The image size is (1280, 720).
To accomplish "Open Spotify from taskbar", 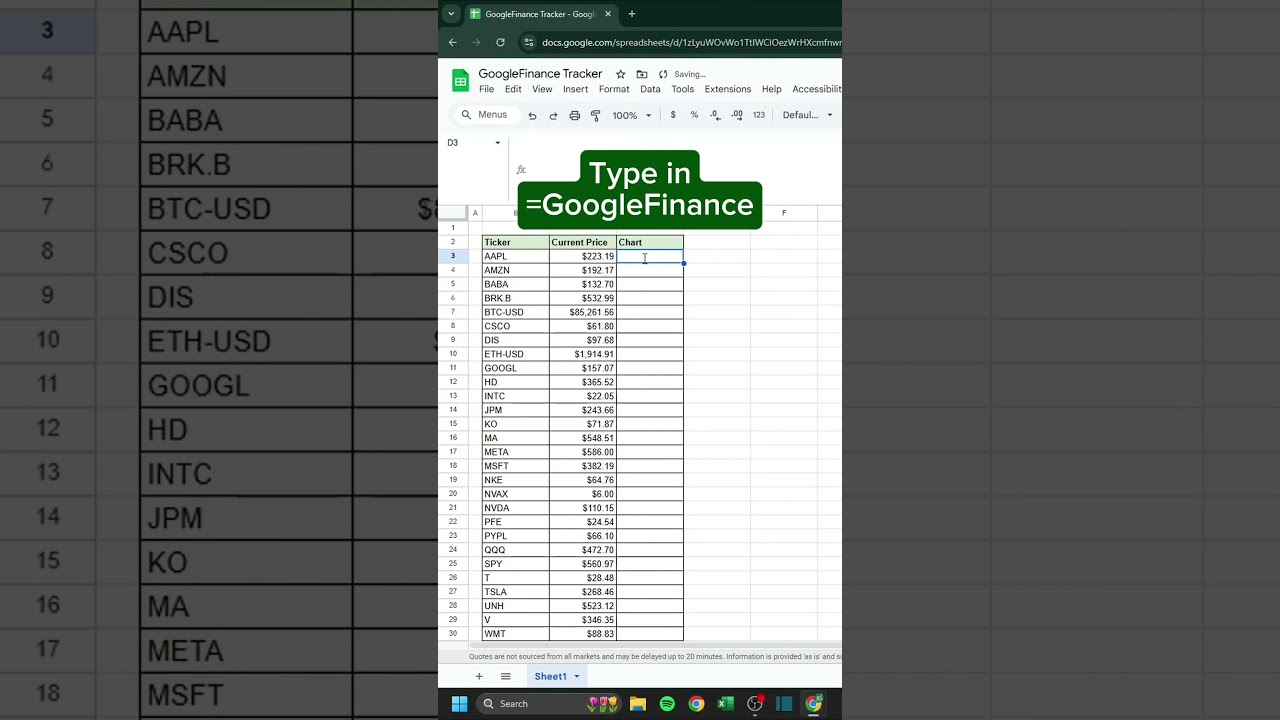I will pos(667,704).
